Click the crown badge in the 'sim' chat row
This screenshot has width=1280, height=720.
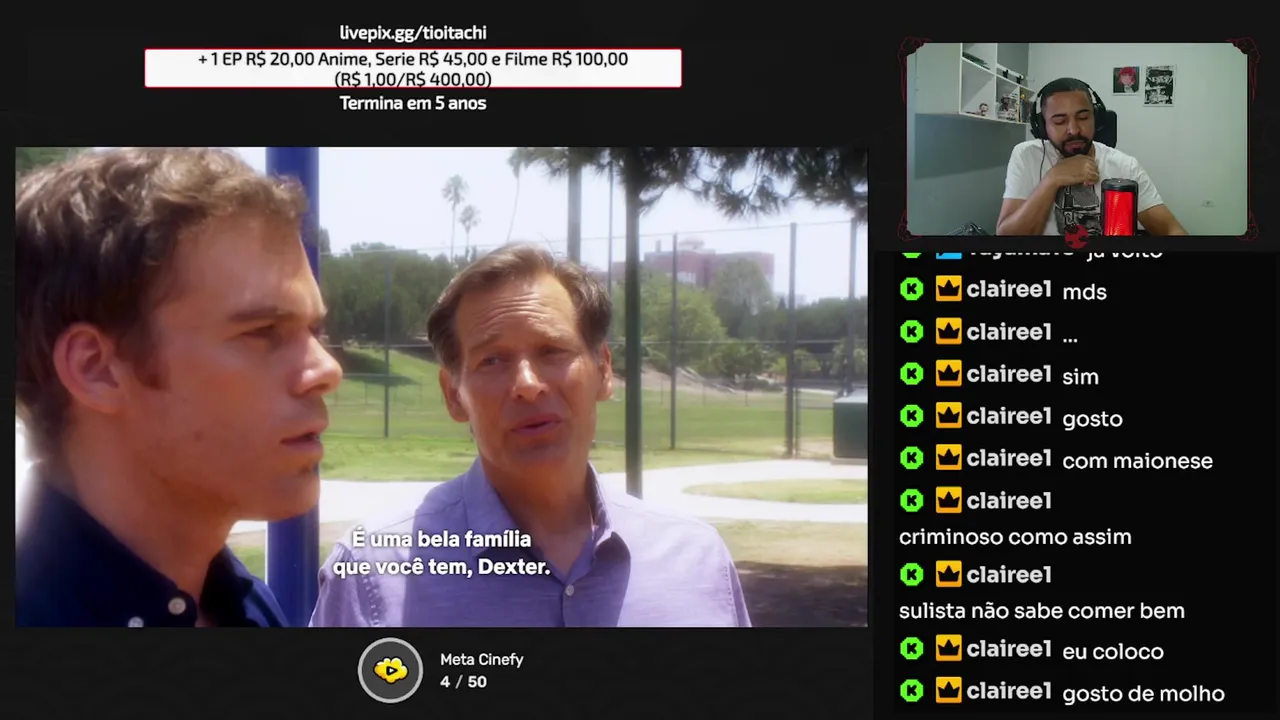pos(948,374)
